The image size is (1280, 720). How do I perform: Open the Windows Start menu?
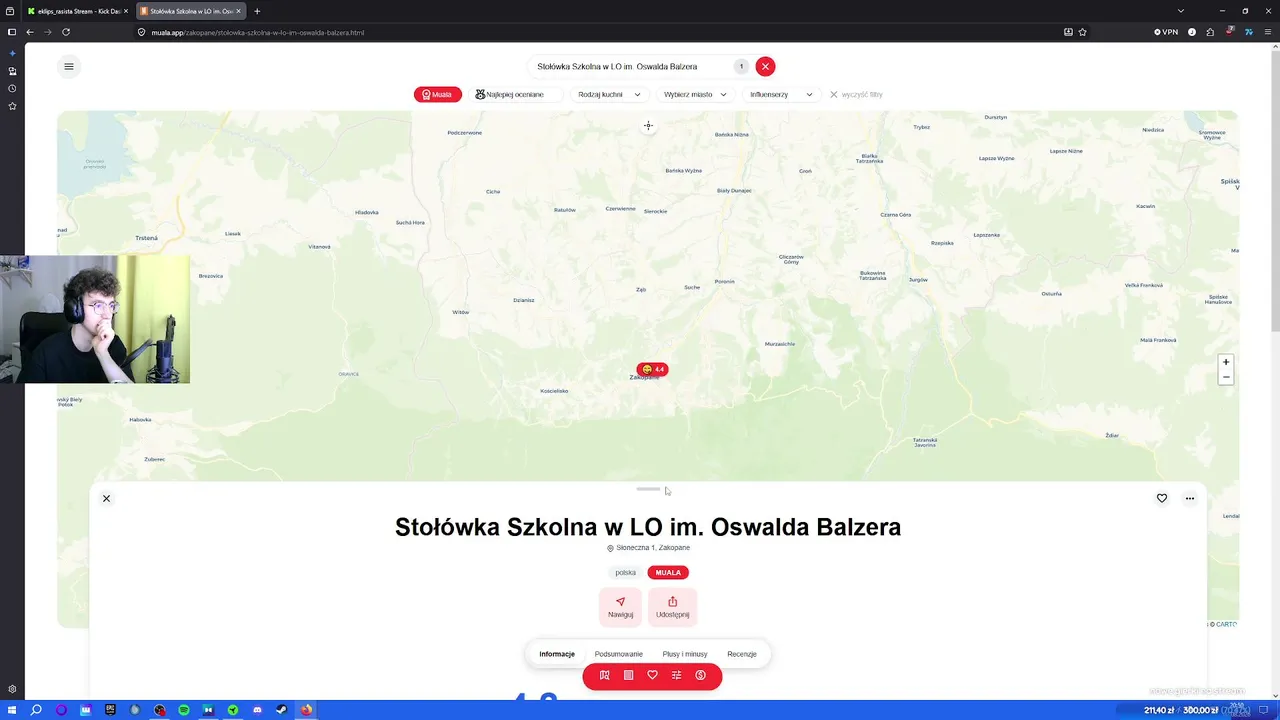12,710
